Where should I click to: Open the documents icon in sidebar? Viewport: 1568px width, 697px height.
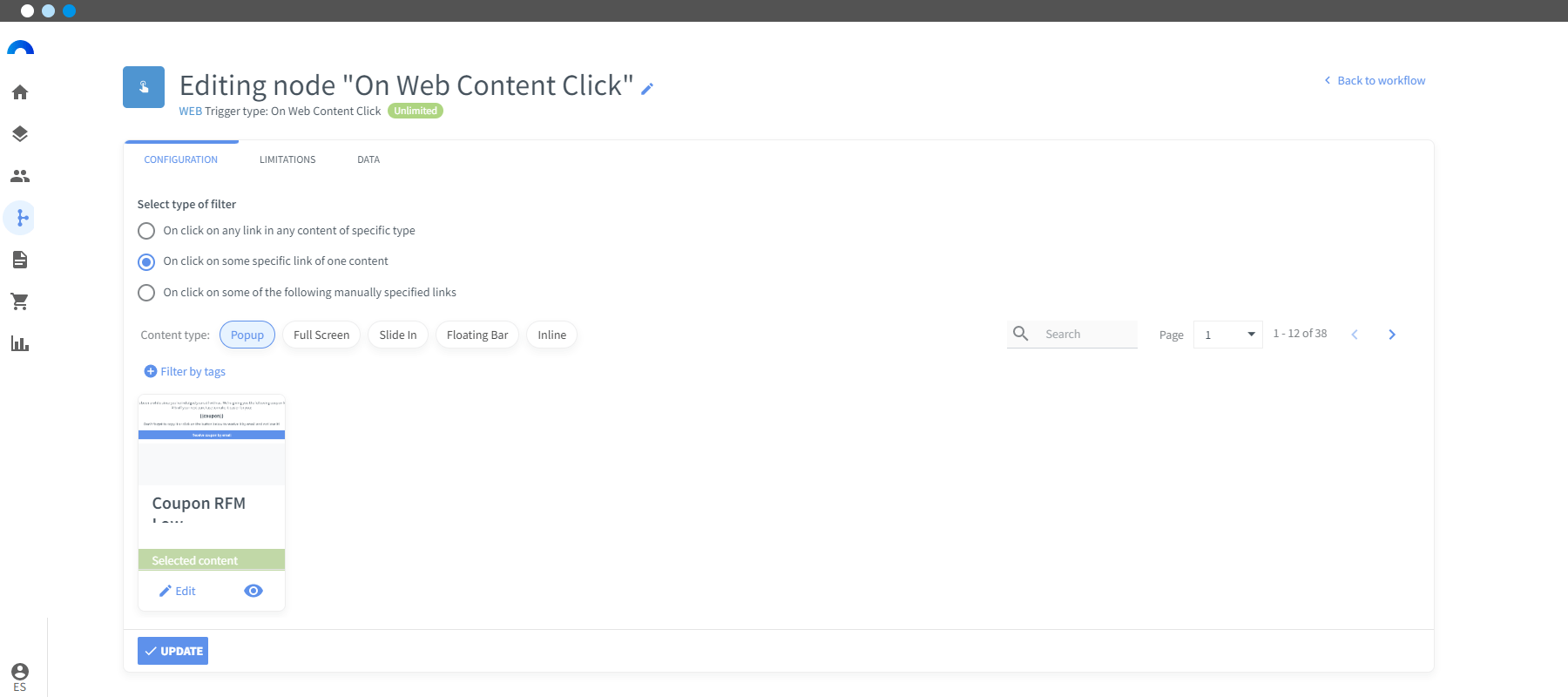pyautogui.click(x=20, y=260)
